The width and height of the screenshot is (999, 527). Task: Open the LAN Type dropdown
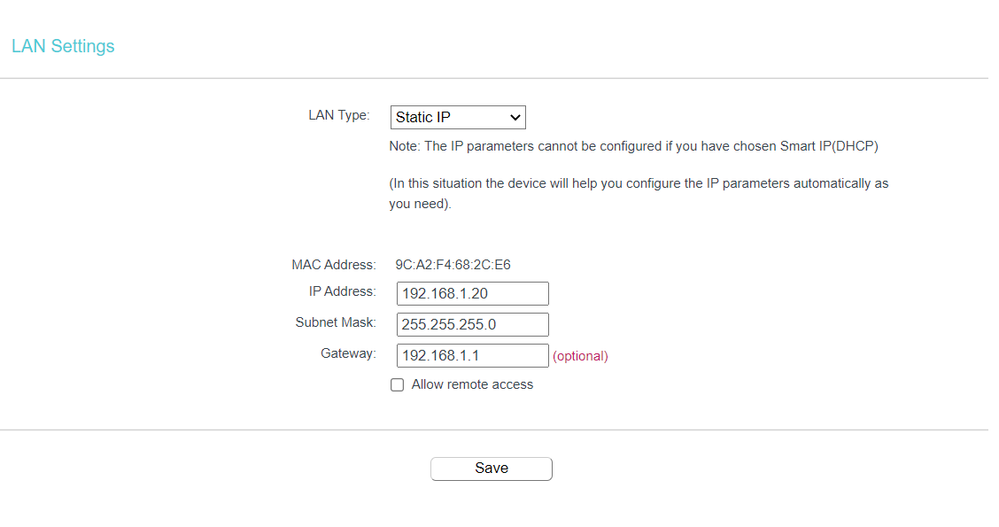click(457, 118)
